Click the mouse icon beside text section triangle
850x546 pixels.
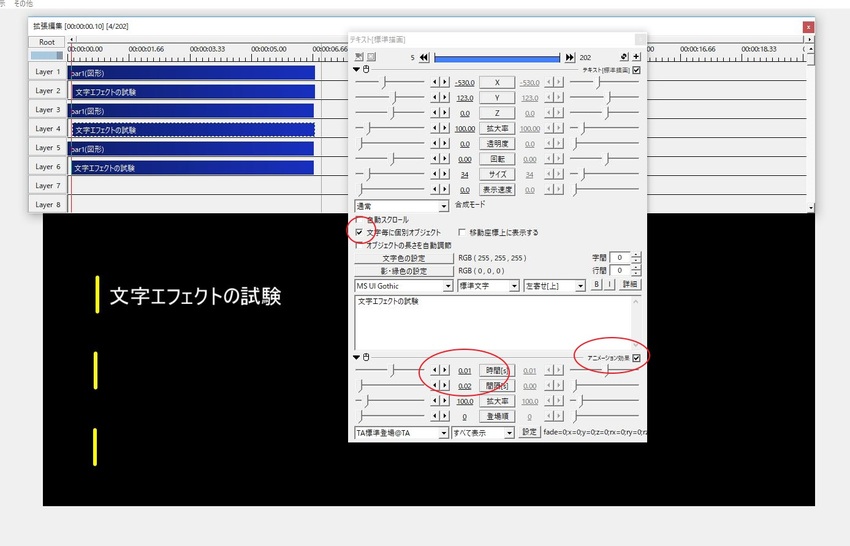(366, 69)
